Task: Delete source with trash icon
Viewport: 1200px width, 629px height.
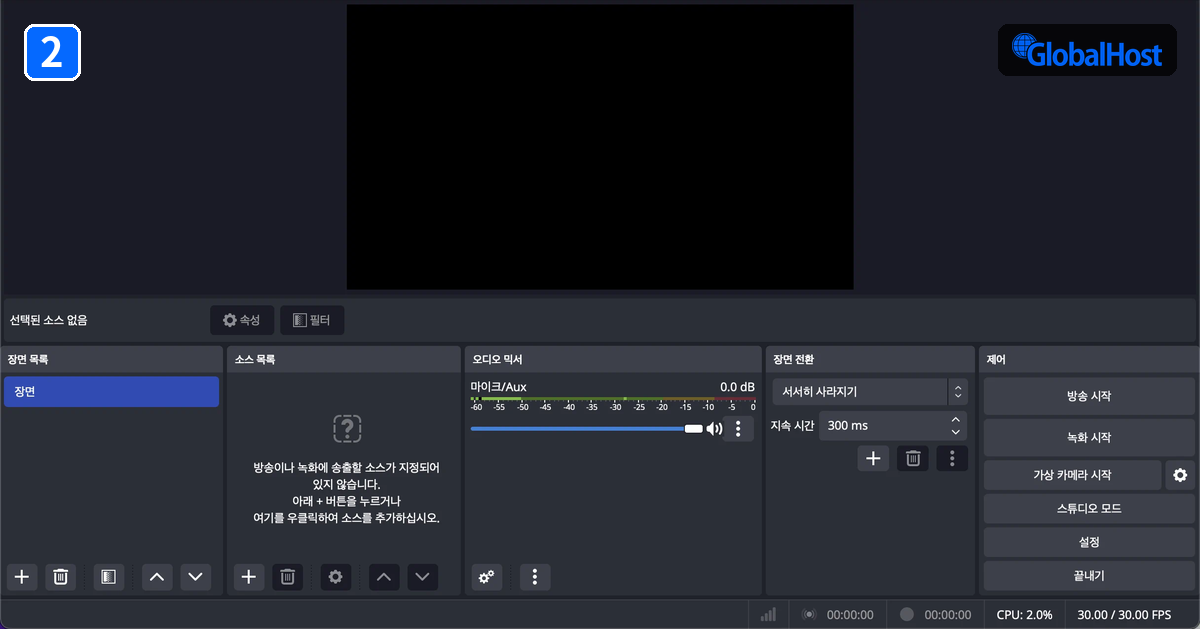Action: pos(287,577)
